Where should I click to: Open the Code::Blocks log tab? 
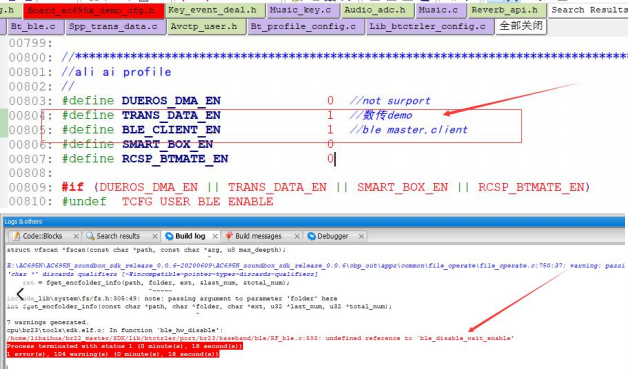coord(42,236)
